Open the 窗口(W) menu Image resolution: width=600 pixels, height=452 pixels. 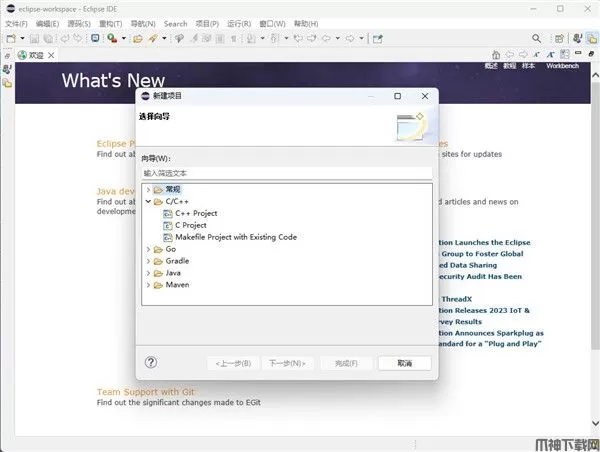click(x=272, y=24)
